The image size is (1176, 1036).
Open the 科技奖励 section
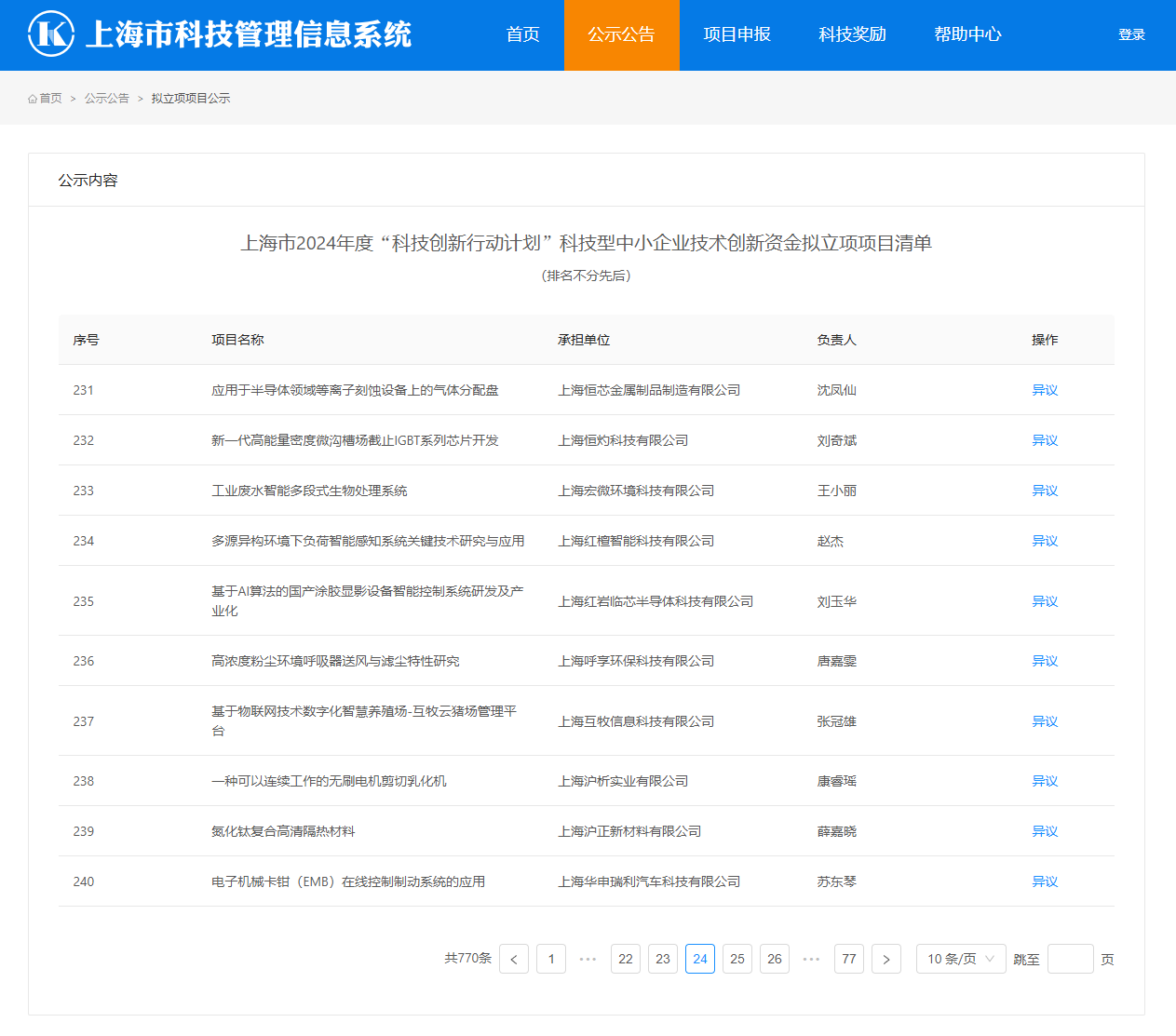click(852, 34)
